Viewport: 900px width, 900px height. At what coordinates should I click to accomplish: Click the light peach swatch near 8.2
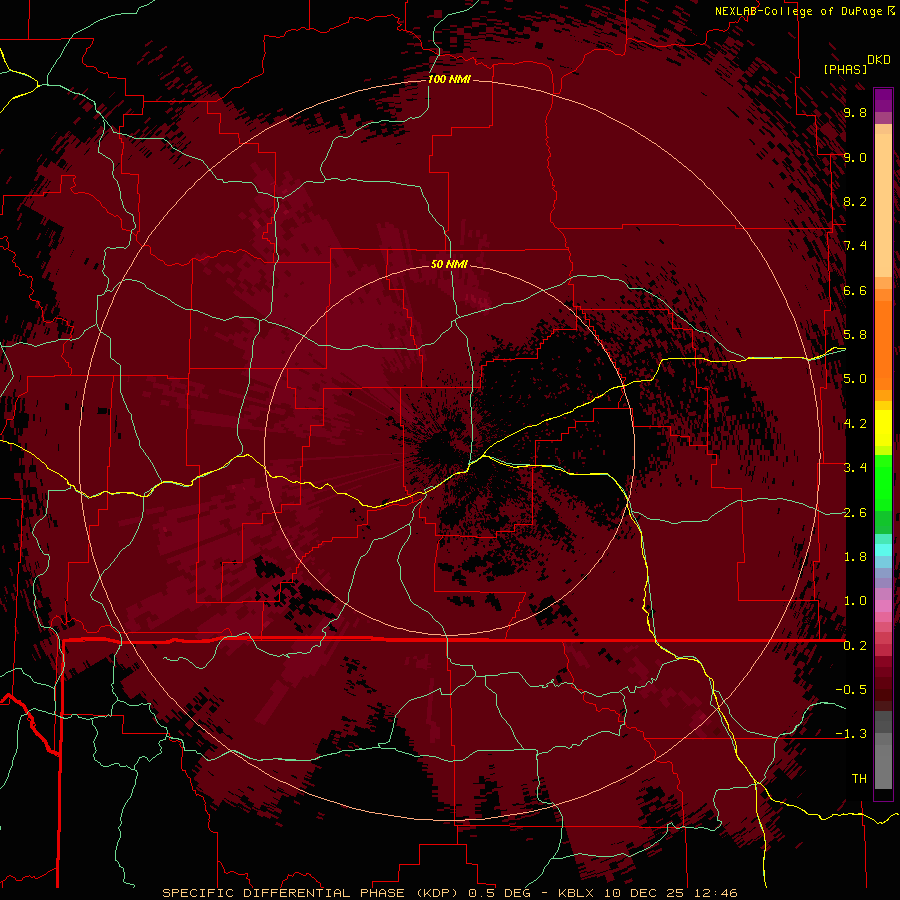(883, 205)
